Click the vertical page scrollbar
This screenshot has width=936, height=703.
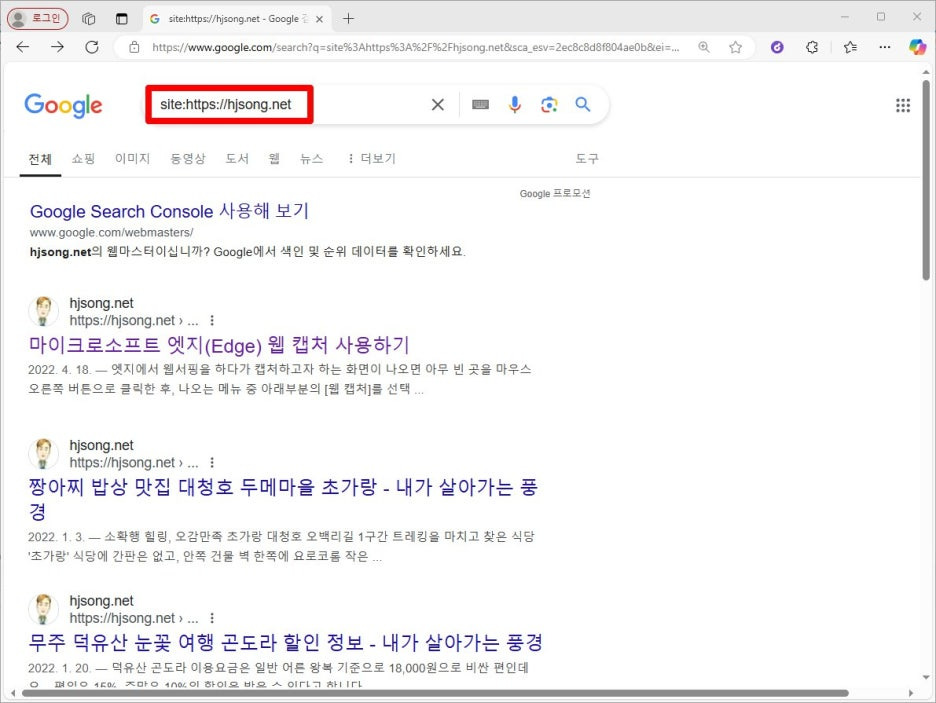click(926, 179)
